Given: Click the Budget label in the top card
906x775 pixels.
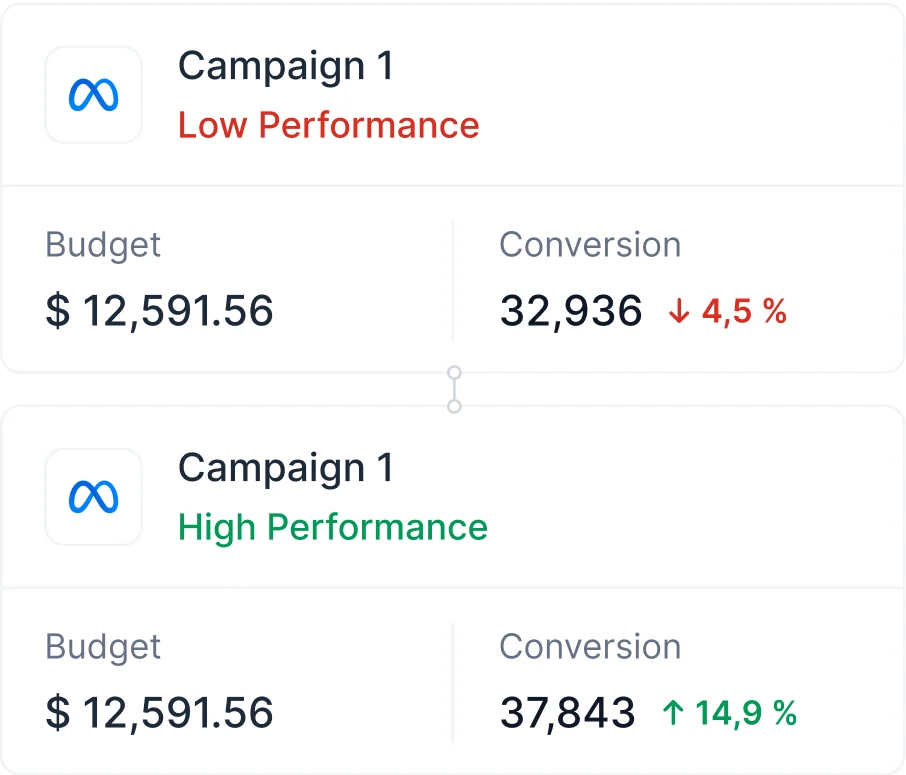Looking at the screenshot, I should [103, 245].
